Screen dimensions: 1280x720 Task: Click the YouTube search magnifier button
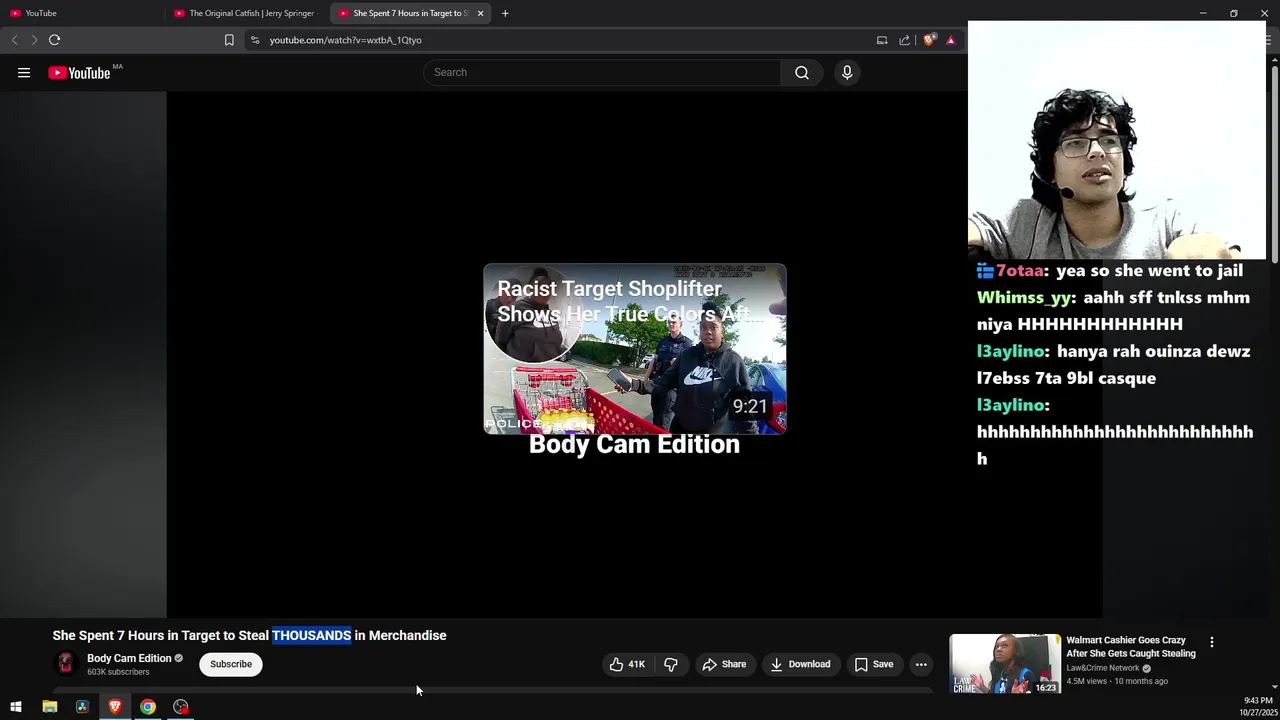[x=802, y=72]
